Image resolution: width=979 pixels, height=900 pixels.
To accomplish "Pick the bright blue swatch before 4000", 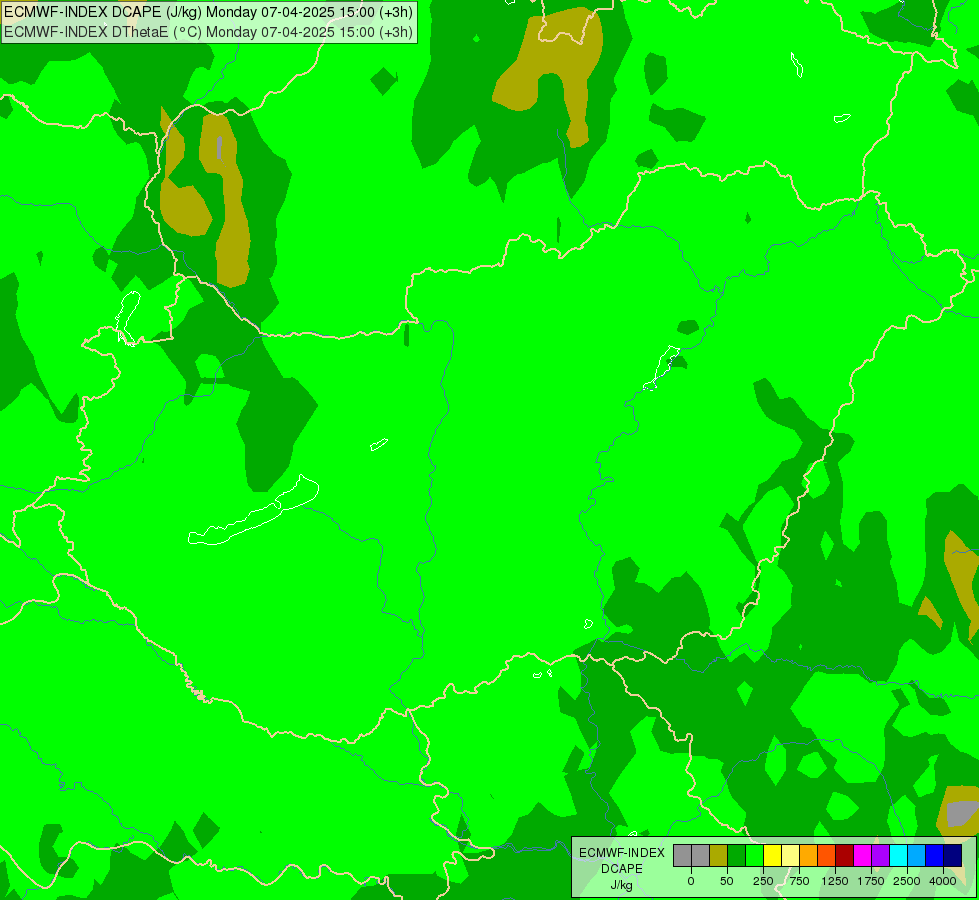I will tap(935, 855).
